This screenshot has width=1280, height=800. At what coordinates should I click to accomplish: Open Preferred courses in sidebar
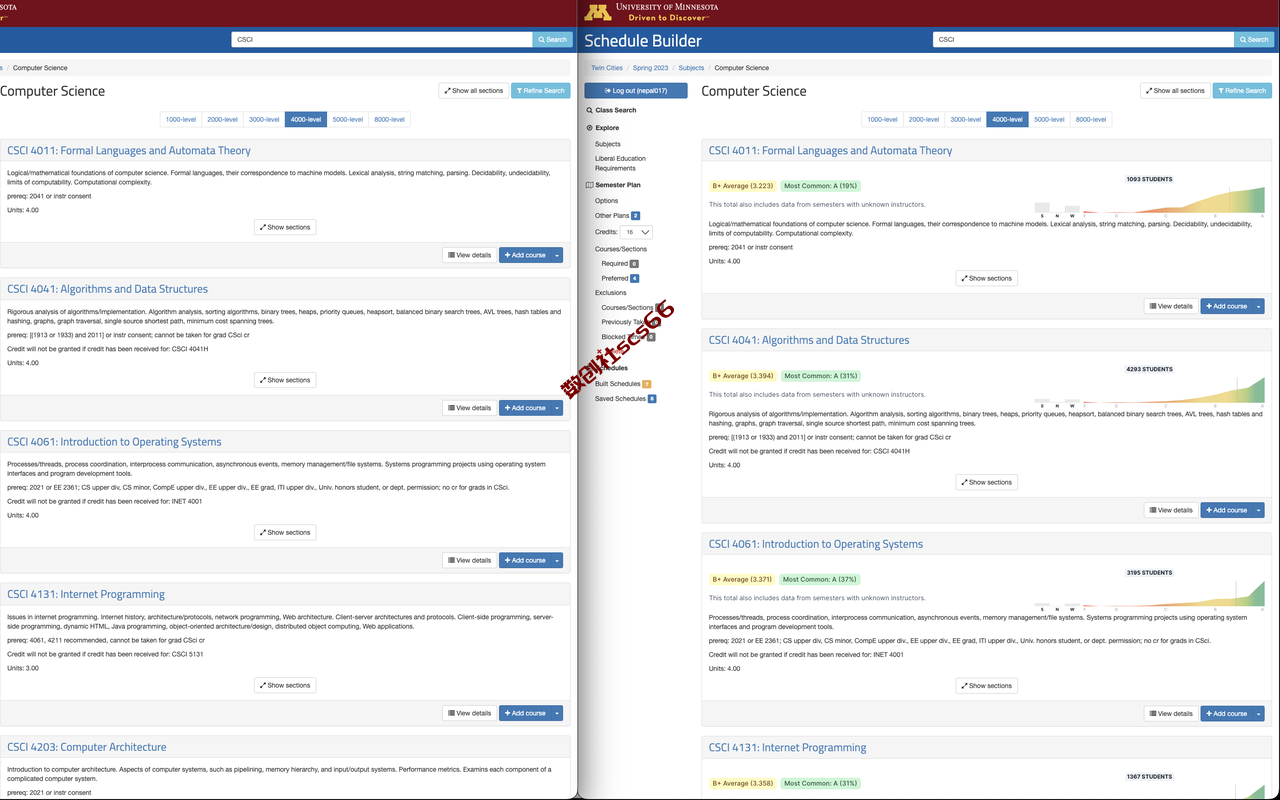(x=620, y=278)
